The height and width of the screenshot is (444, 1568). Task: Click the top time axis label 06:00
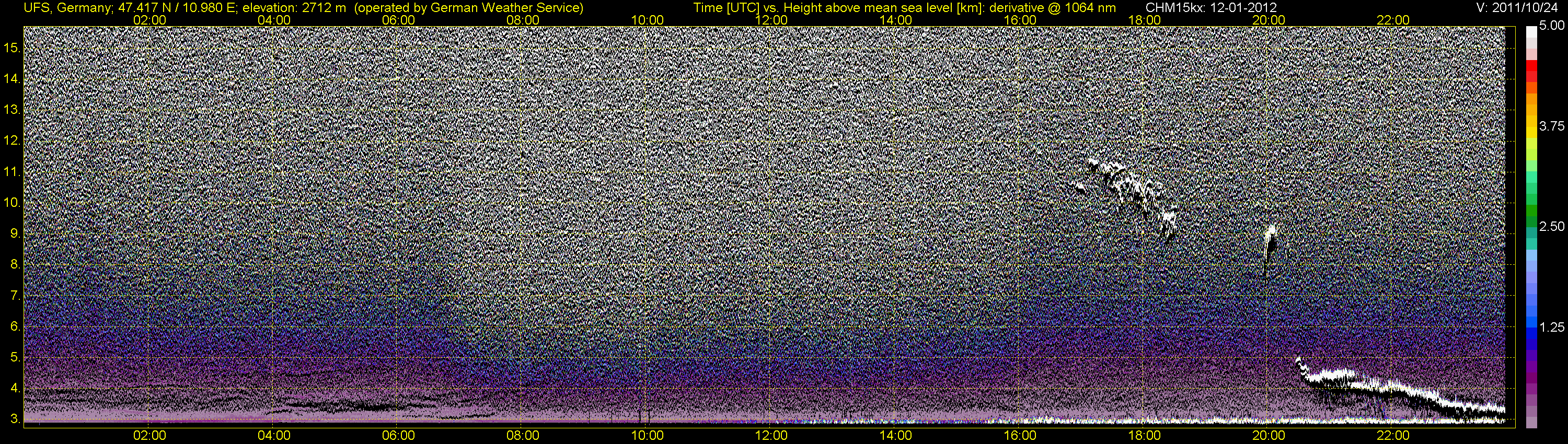click(399, 20)
